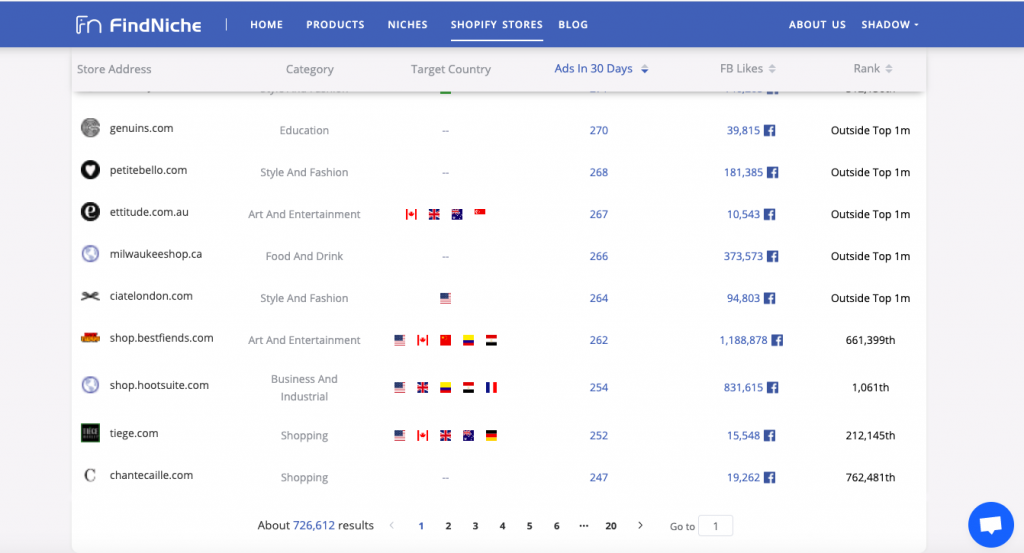This screenshot has width=1024, height=553.
Task: Open Facebook icon for shop.bestfiends.com
Action: [777, 340]
